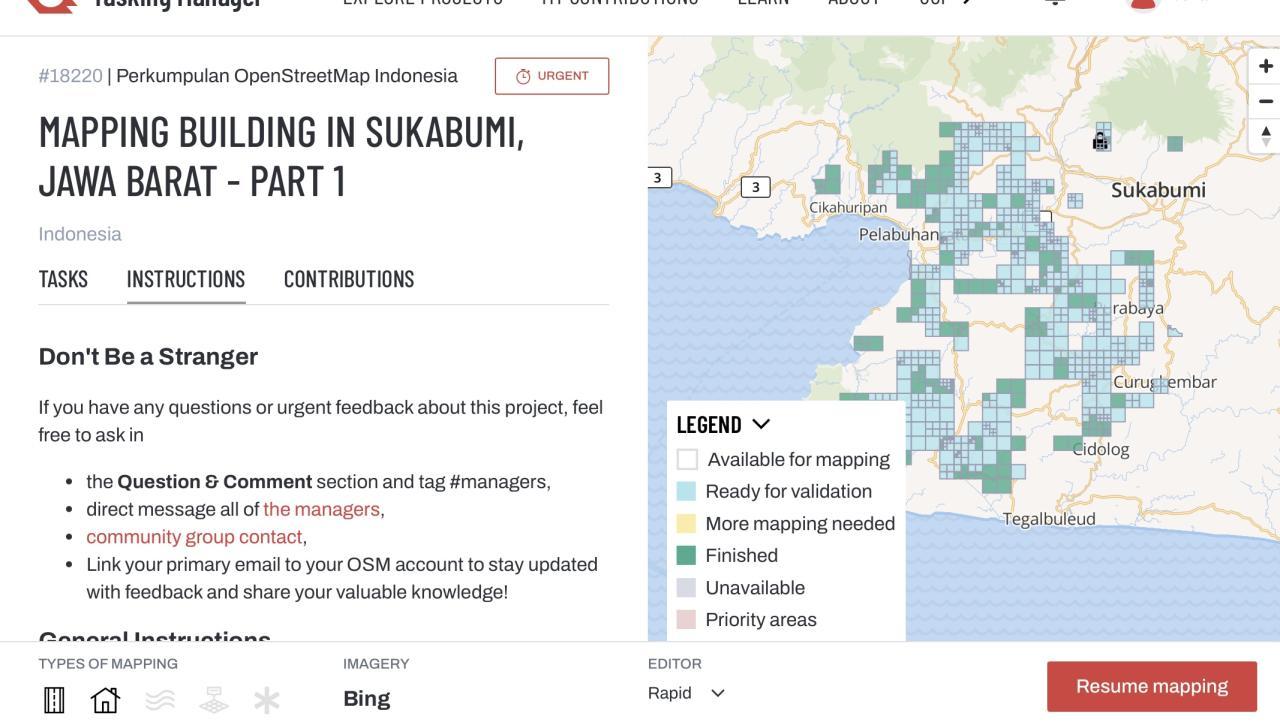The width and height of the screenshot is (1280, 728).
Task: Click the Ready for validation legend swatch
Action: (x=686, y=492)
